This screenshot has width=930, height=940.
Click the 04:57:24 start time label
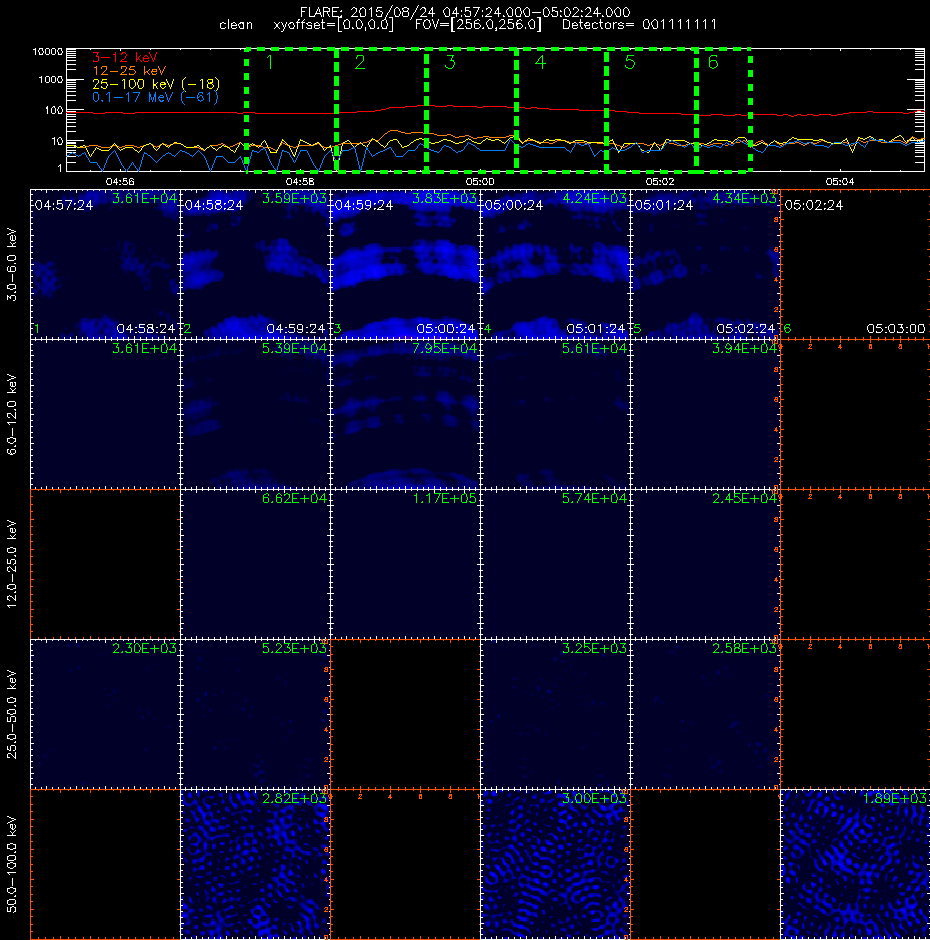(64, 205)
